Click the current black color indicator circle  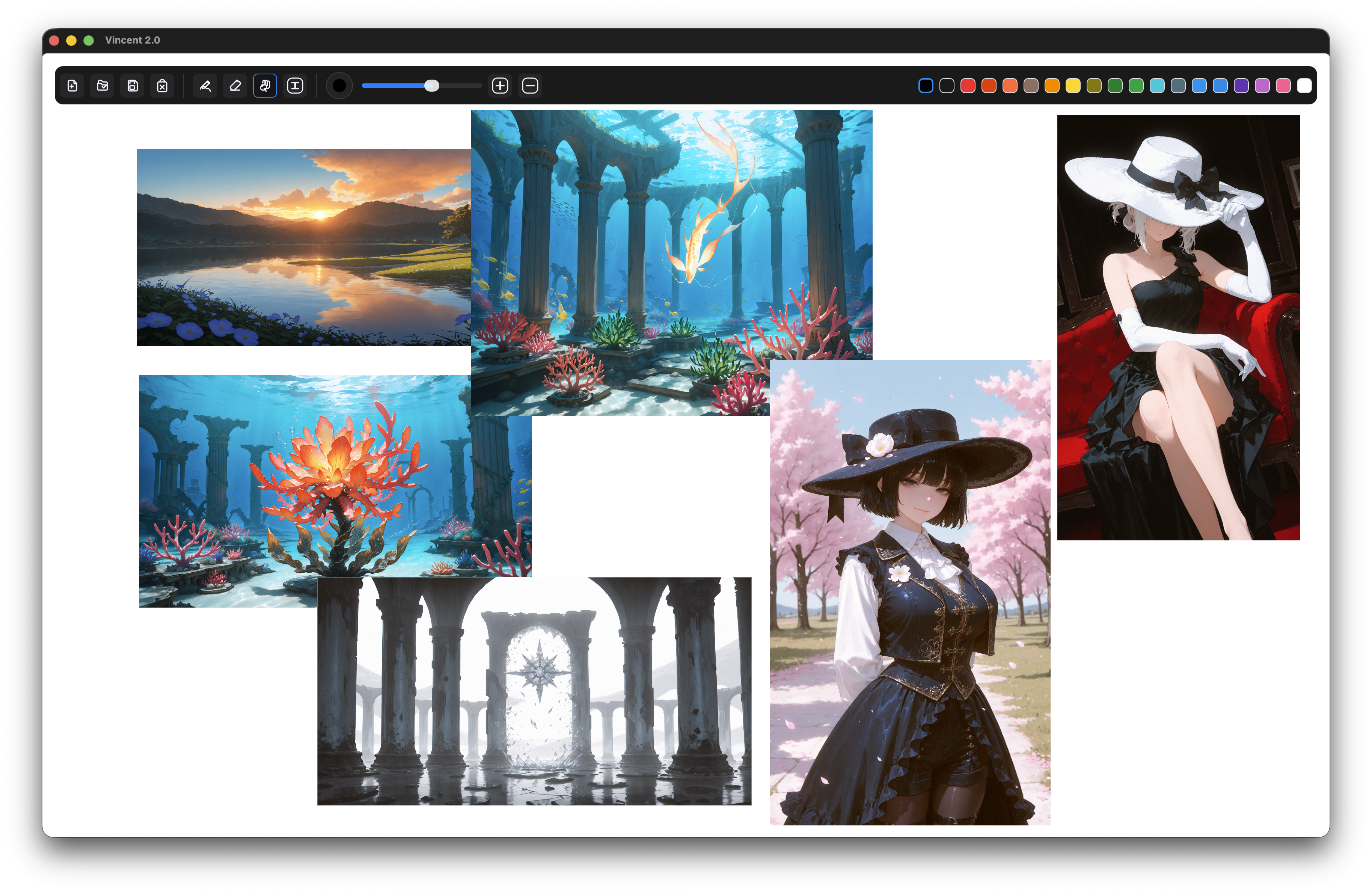[339, 86]
